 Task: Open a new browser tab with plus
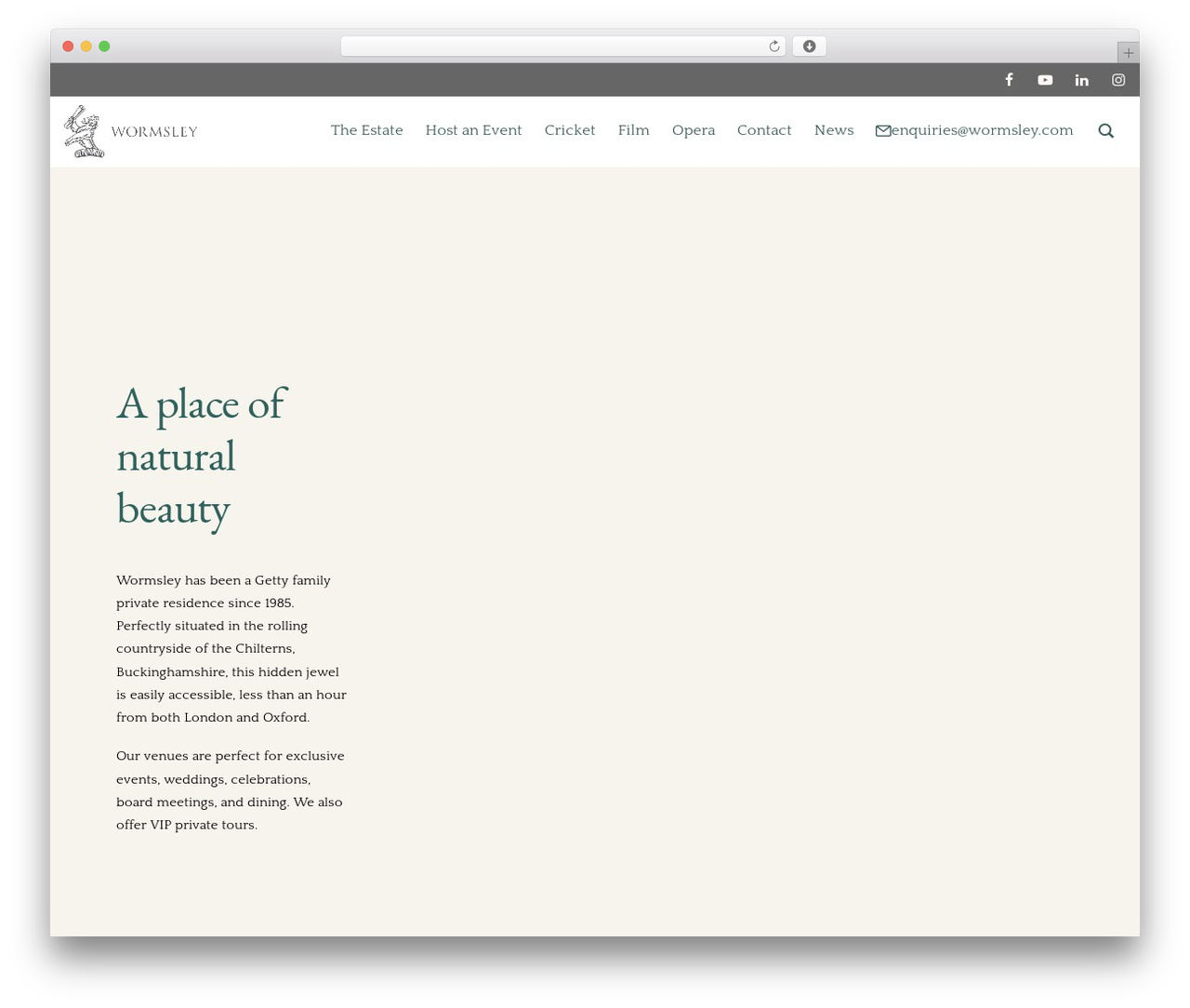1128,53
